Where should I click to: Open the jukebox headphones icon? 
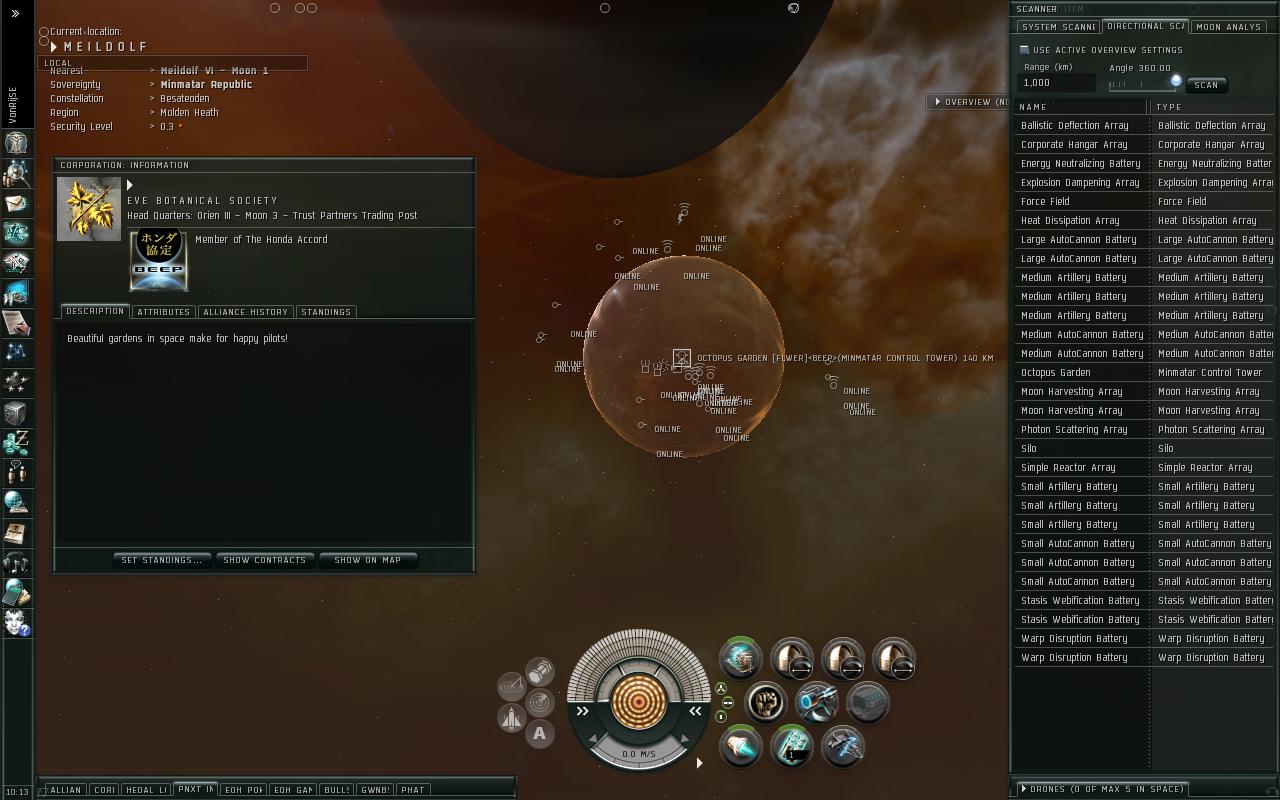tap(16, 563)
